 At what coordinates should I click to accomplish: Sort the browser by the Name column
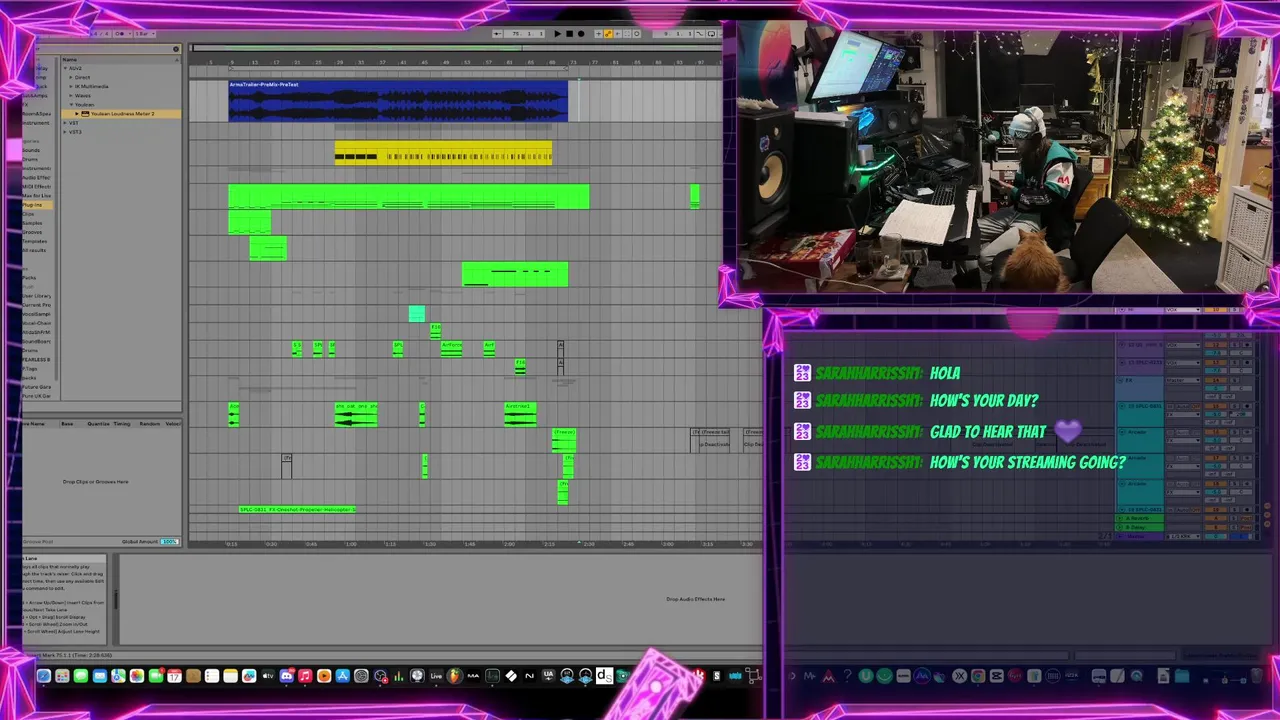pyautogui.click(x=120, y=59)
